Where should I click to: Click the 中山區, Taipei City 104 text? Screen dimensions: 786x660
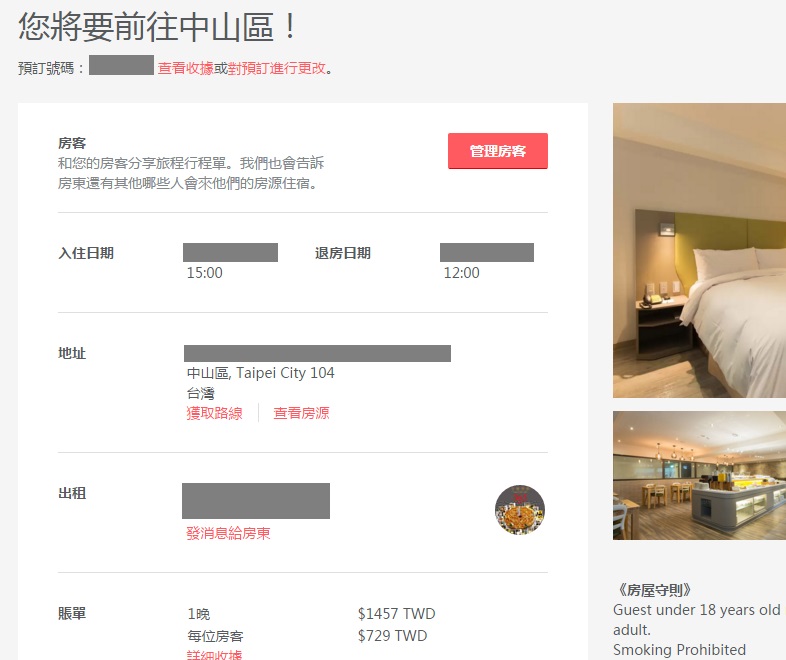tap(261, 373)
